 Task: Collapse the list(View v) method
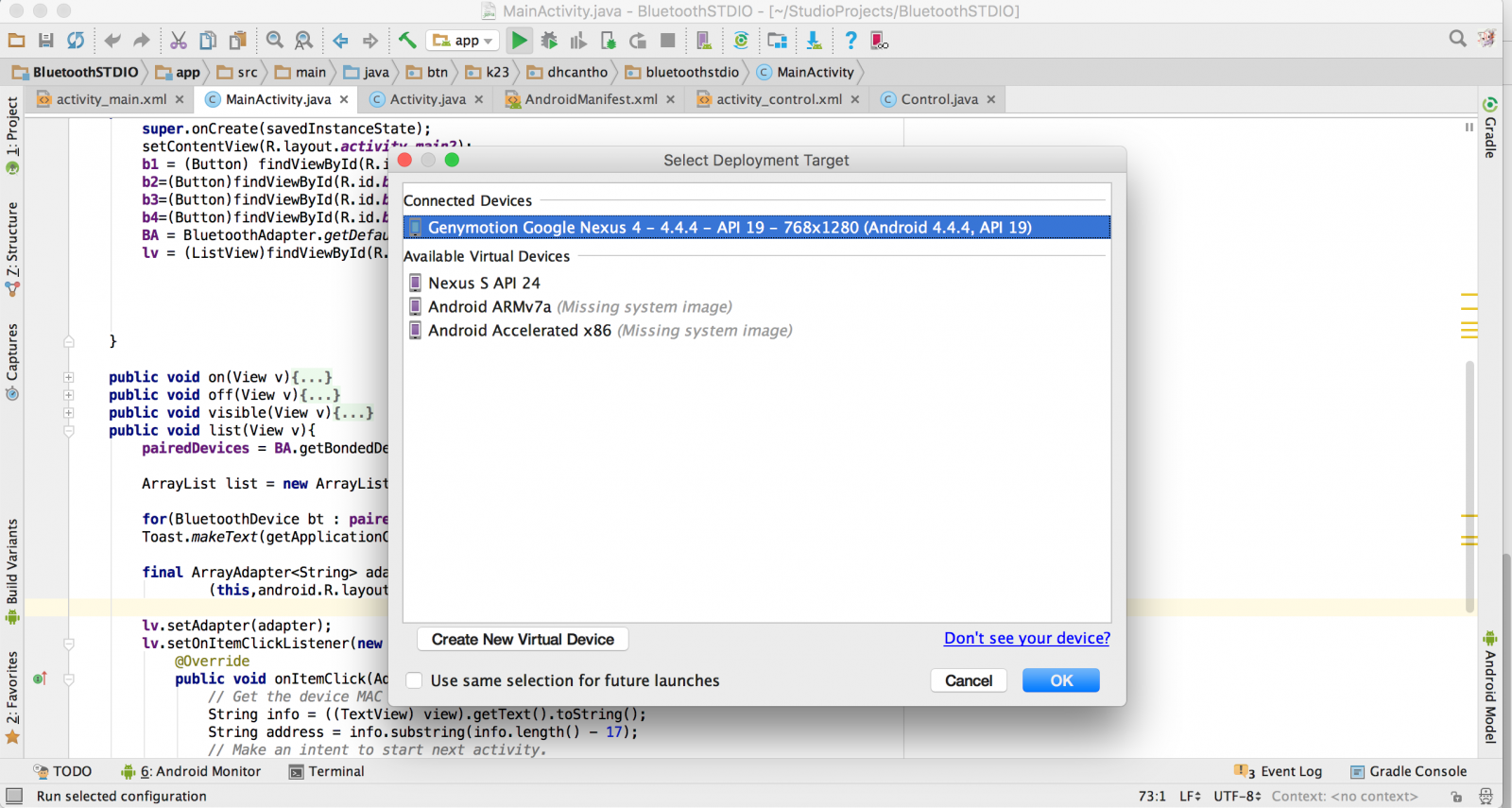click(69, 431)
